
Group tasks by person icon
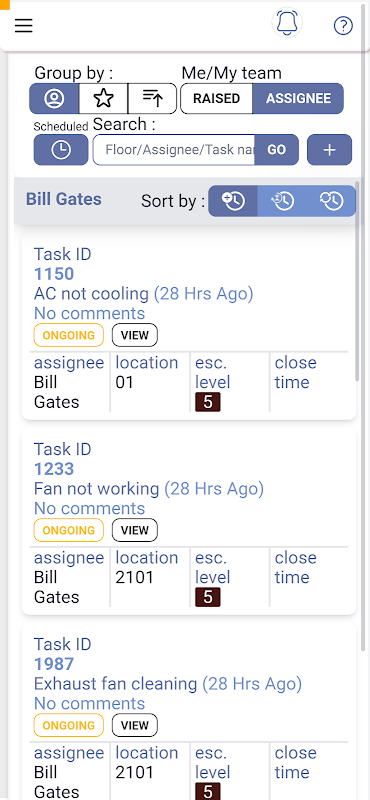[54, 98]
